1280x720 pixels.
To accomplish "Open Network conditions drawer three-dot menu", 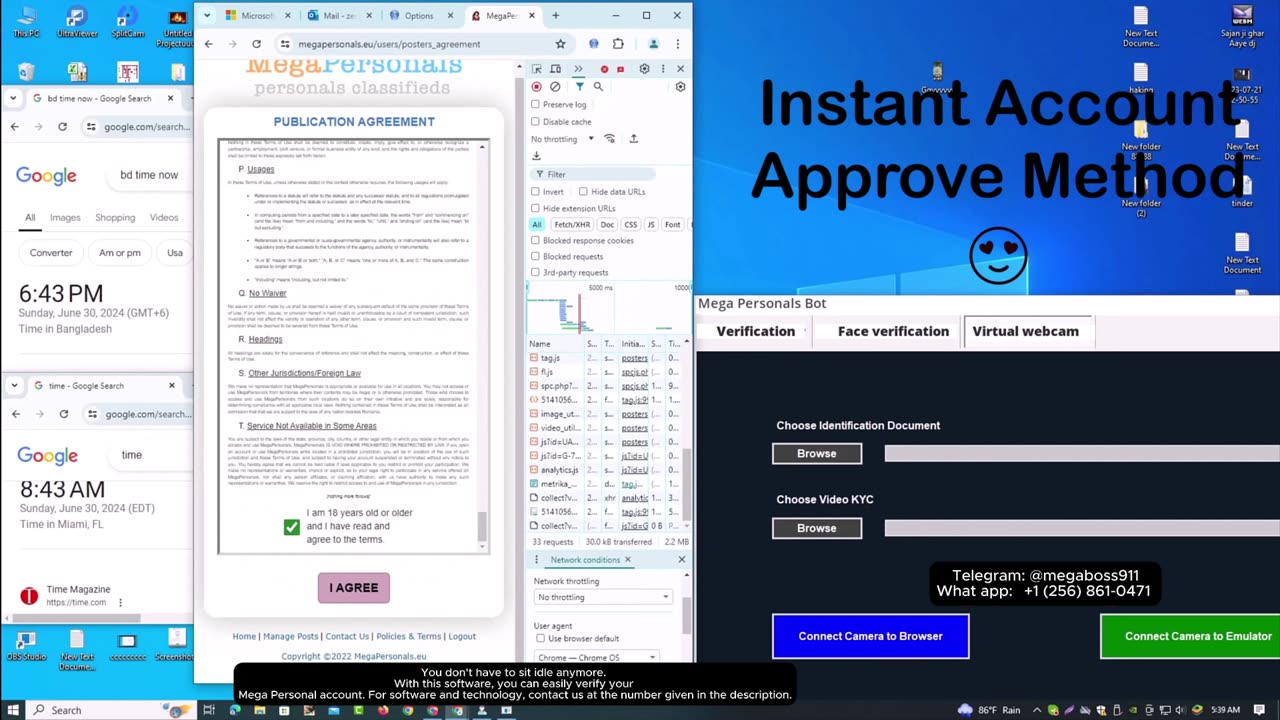I will (537, 560).
